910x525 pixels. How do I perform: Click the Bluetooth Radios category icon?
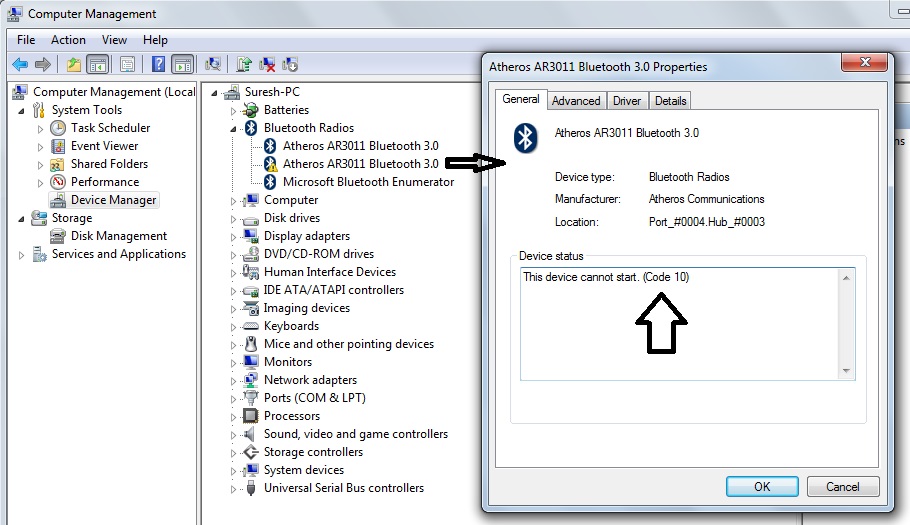coord(251,128)
